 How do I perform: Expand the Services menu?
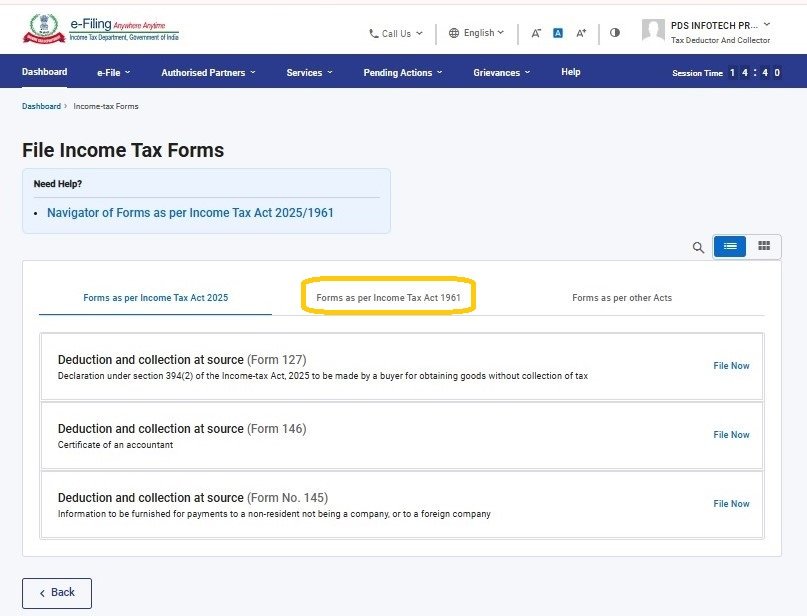pos(310,73)
